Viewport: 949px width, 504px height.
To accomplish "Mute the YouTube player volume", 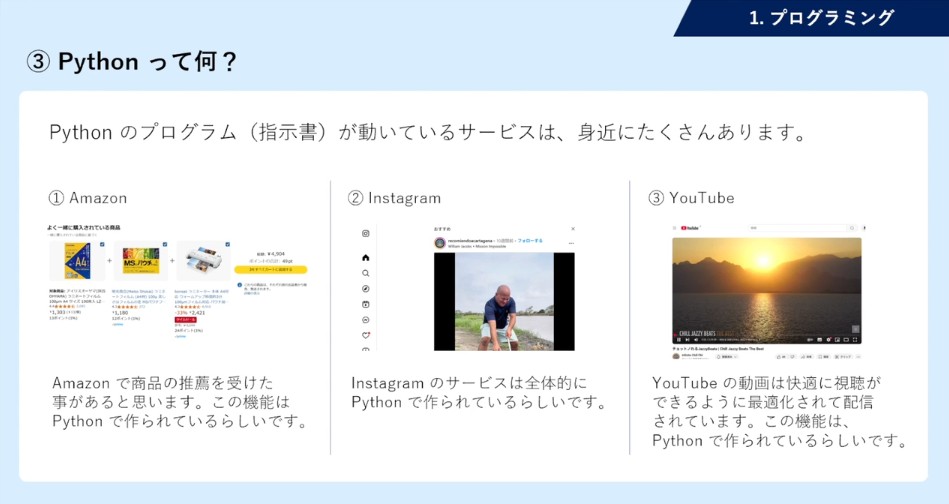I will (x=696, y=340).
